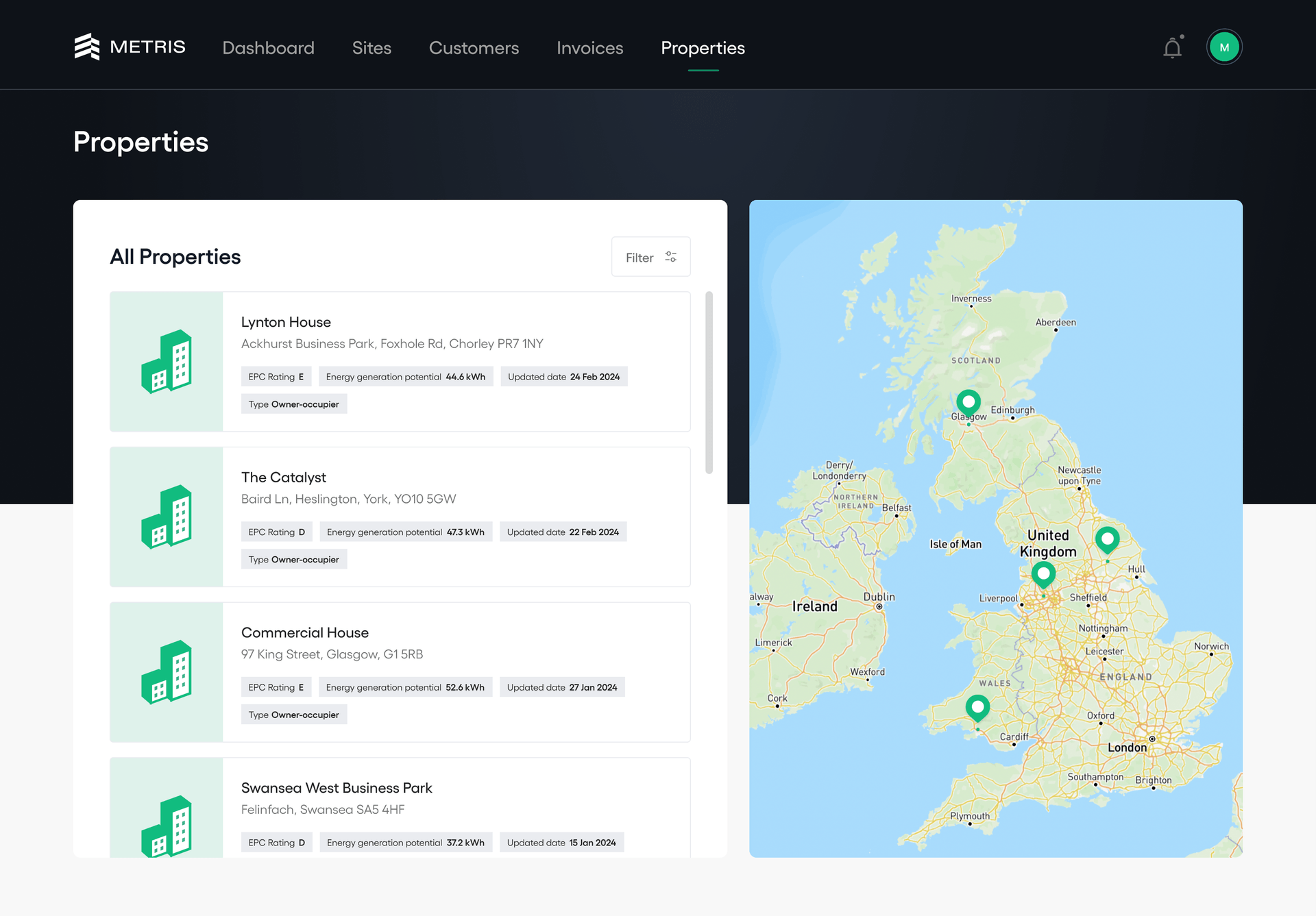Open the Invoices tab
The width and height of the screenshot is (1316, 916).
tap(589, 48)
